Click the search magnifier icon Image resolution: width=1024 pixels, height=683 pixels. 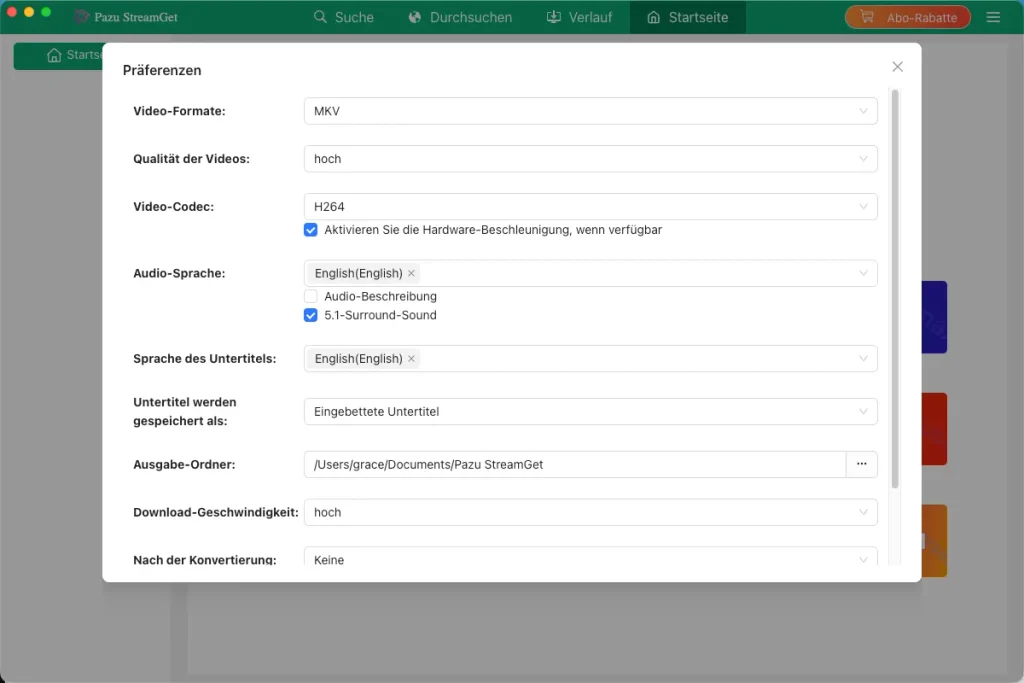pos(320,17)
